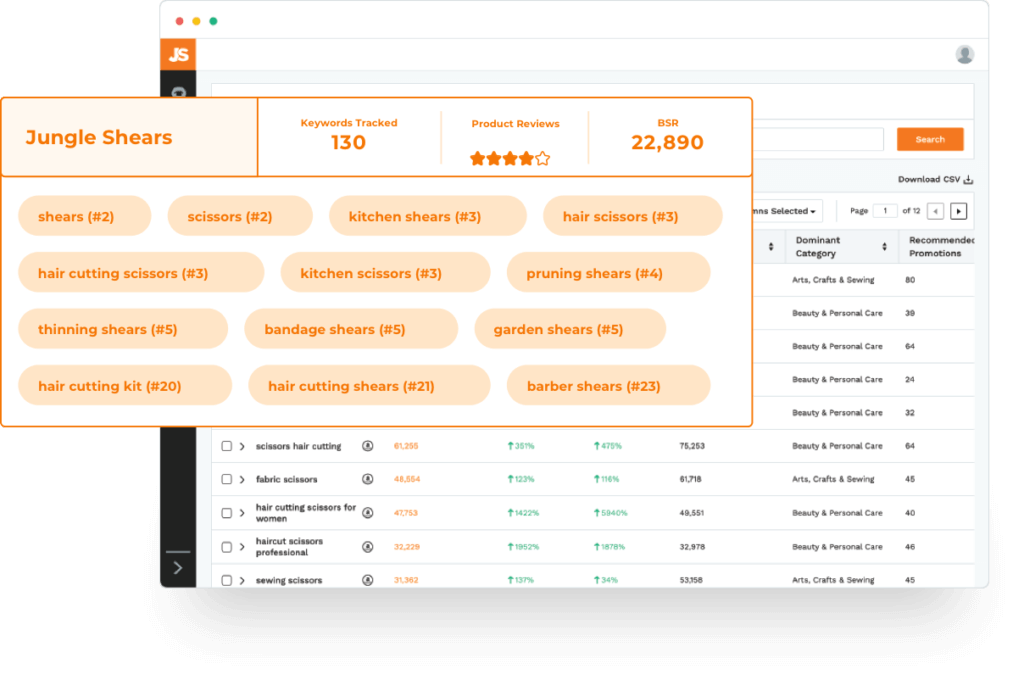Click the Jungle Scout JS logo
The height and width of the screenshot is (680, 1024).
(x=178, y=55)
